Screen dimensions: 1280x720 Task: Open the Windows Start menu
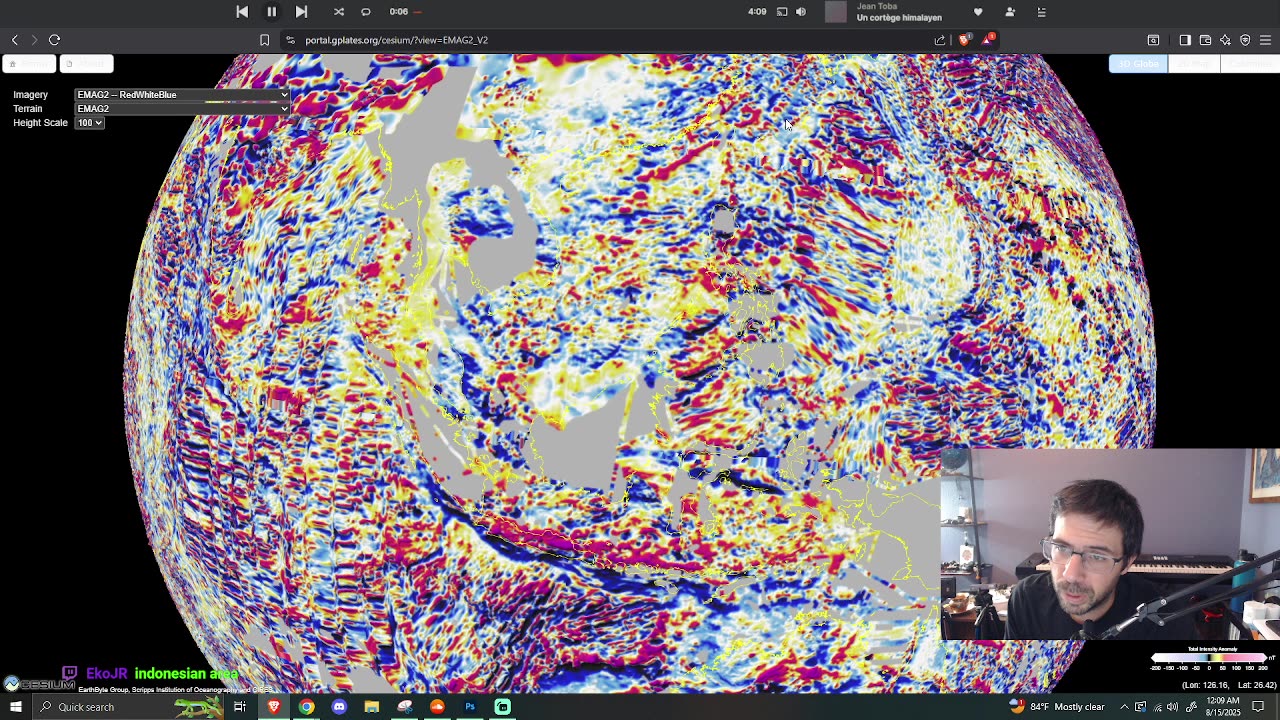[x=15, y=707]
